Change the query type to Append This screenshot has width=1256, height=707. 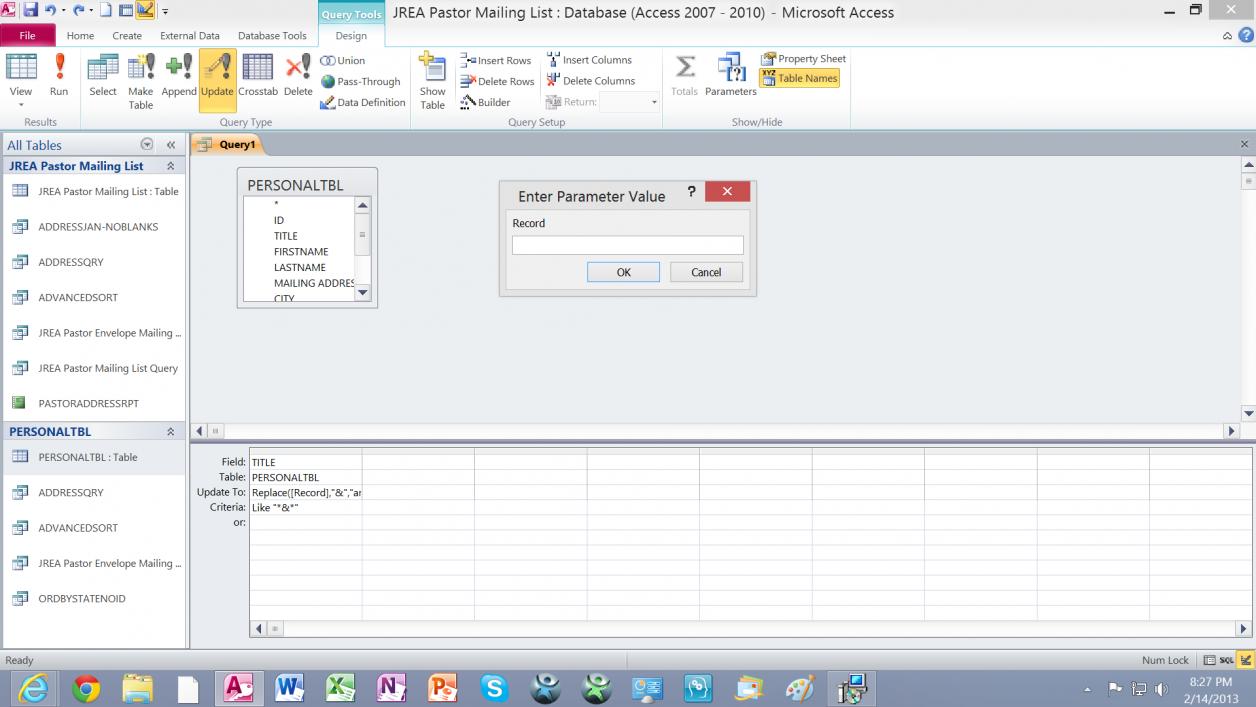coord(179,76)
